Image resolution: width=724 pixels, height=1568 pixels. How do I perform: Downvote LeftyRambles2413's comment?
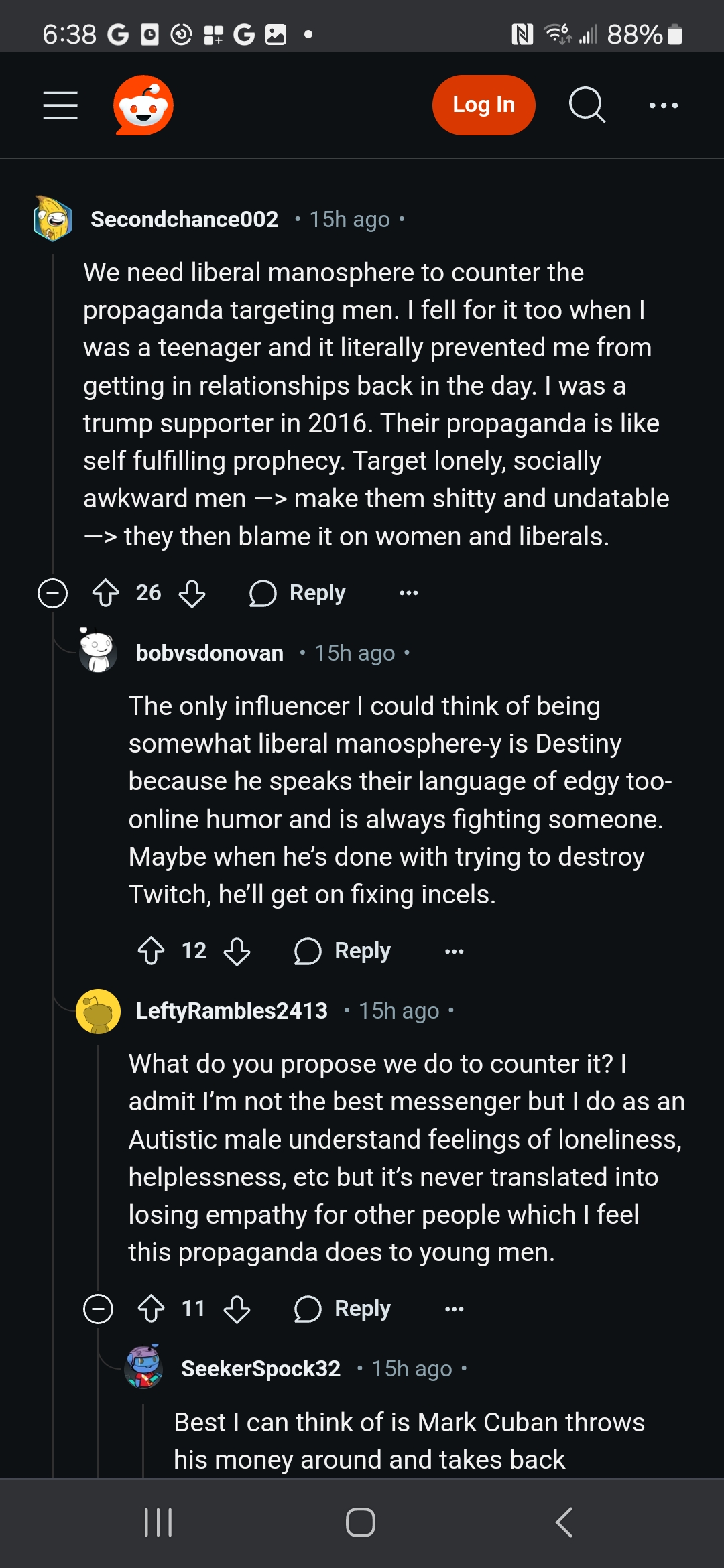237,1309
